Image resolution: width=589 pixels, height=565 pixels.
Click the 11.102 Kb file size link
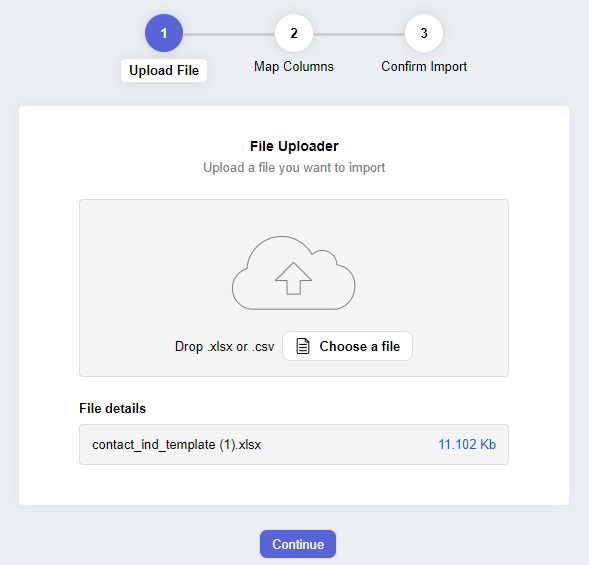click(467, 444)
